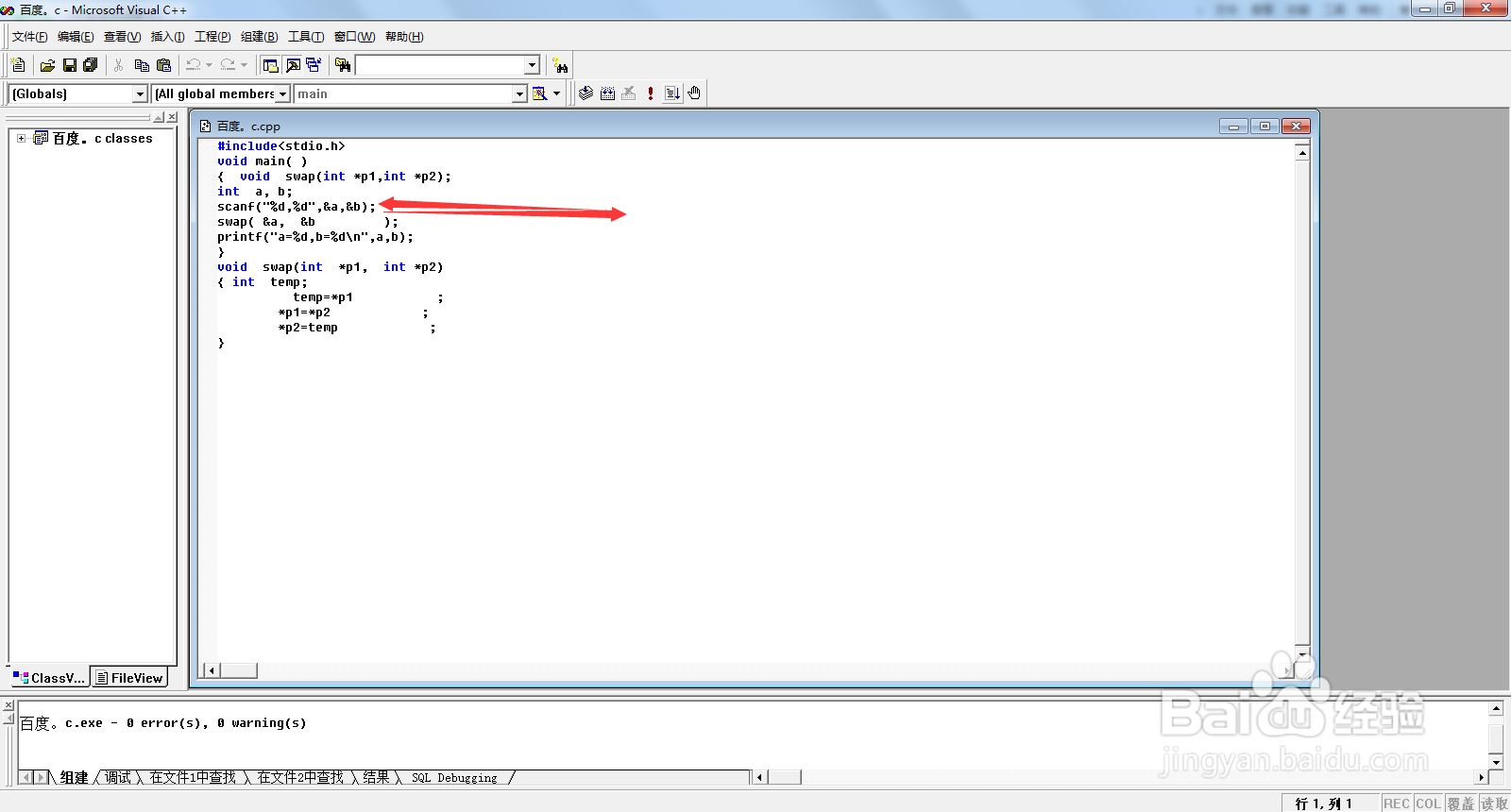This screenshot has width=1511, height=812.
Task: Click the Undo arrow icon
Action: (193, 65)
